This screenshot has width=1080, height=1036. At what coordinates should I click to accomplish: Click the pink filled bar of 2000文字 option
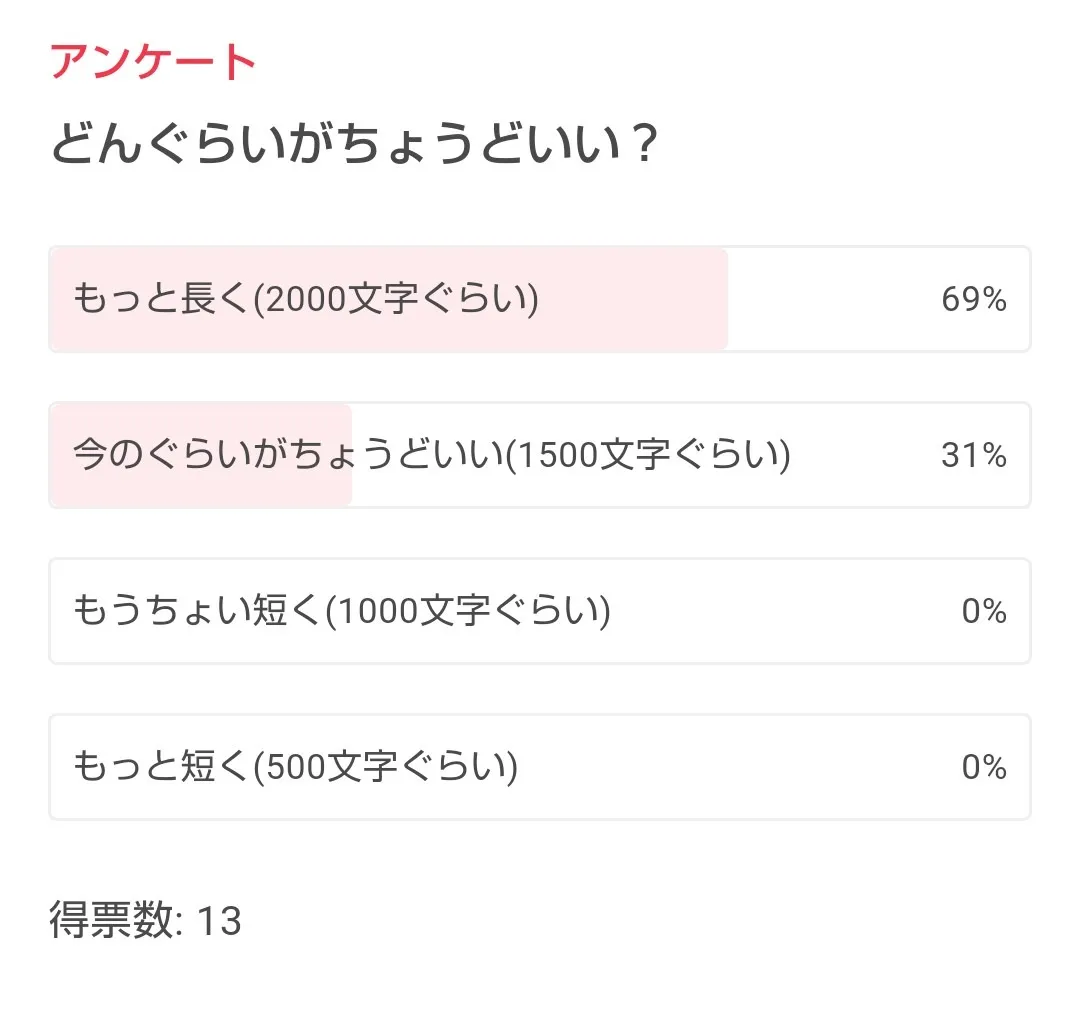point(388,299)
